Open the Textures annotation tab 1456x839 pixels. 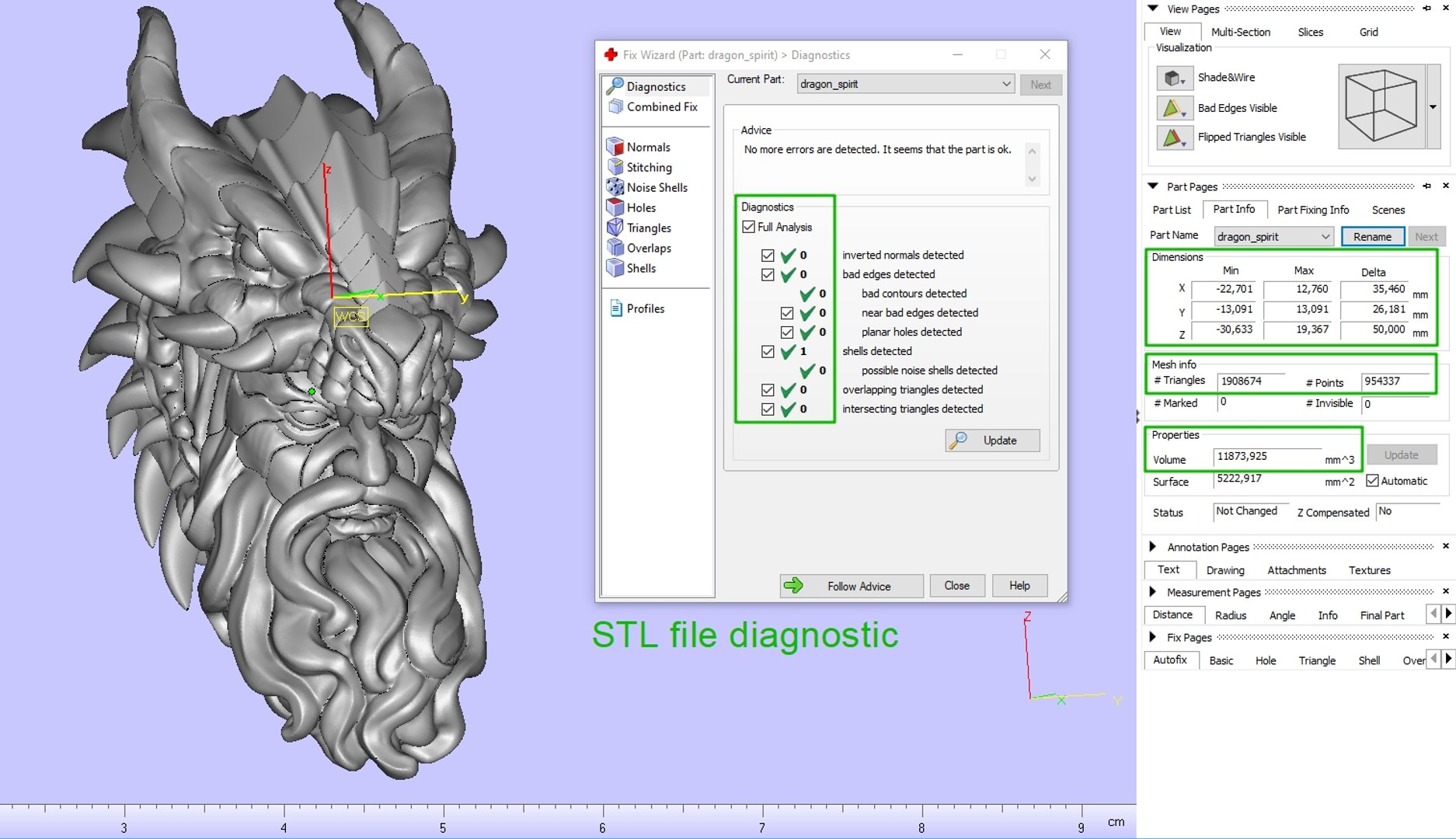[1369, 570]
